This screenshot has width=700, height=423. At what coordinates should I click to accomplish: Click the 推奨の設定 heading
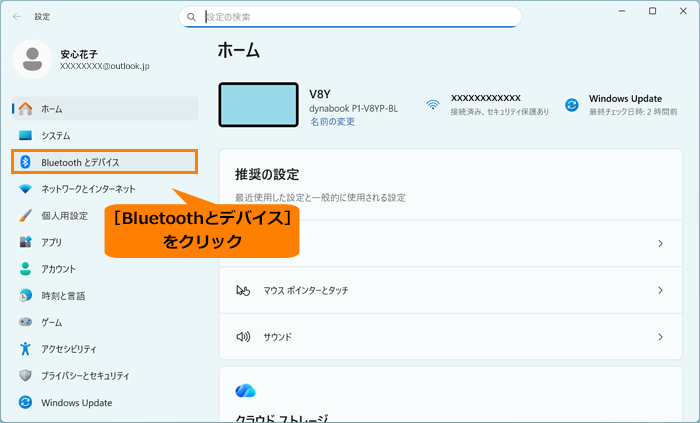tap(267, 174)
